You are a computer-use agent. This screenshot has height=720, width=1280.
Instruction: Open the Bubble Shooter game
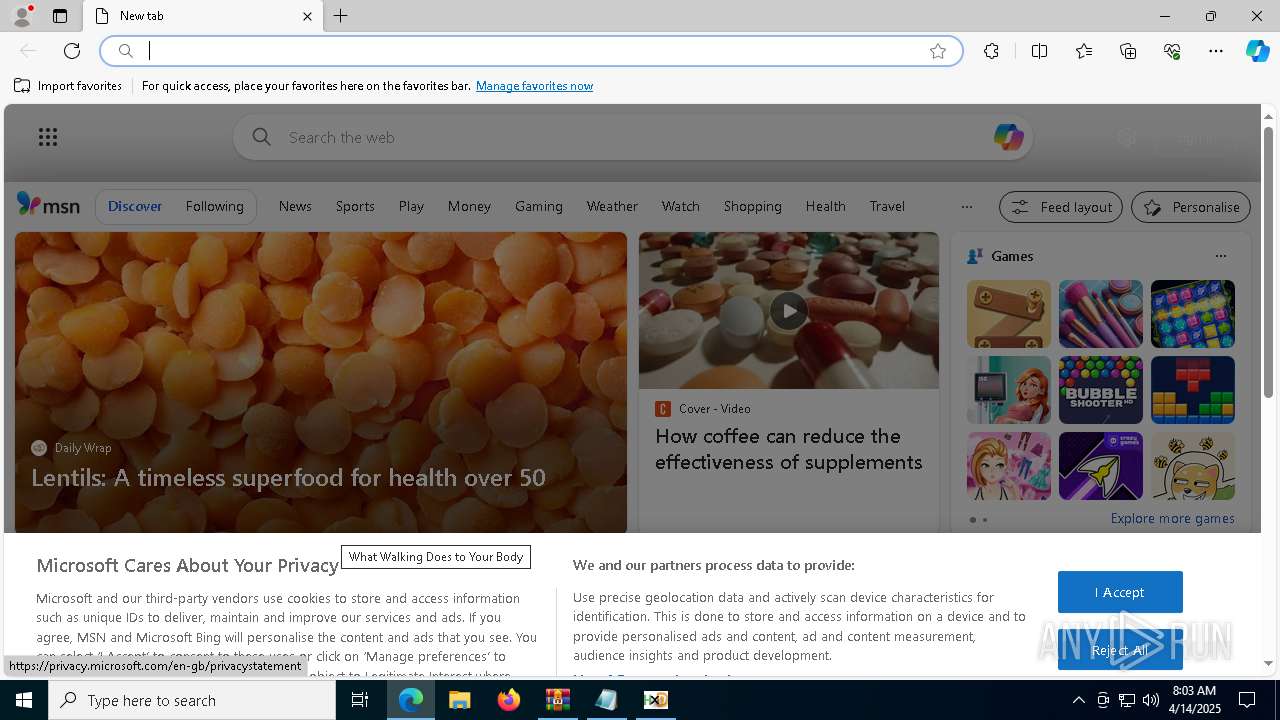1100,390
